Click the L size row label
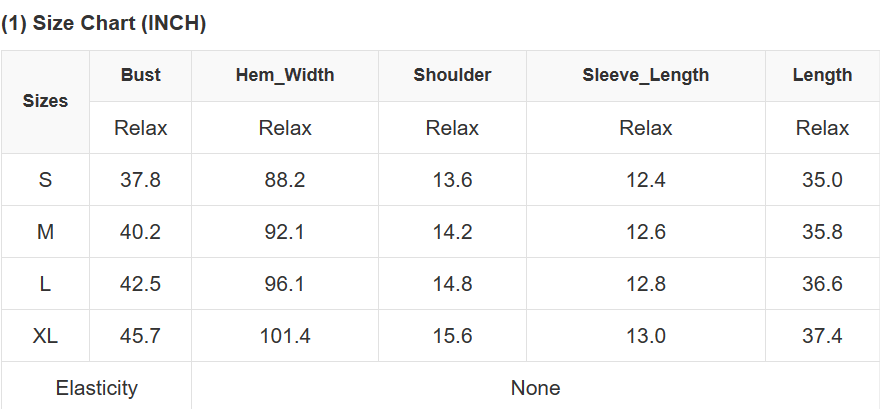This screenshot has width=881, height=409. (45, 284)
